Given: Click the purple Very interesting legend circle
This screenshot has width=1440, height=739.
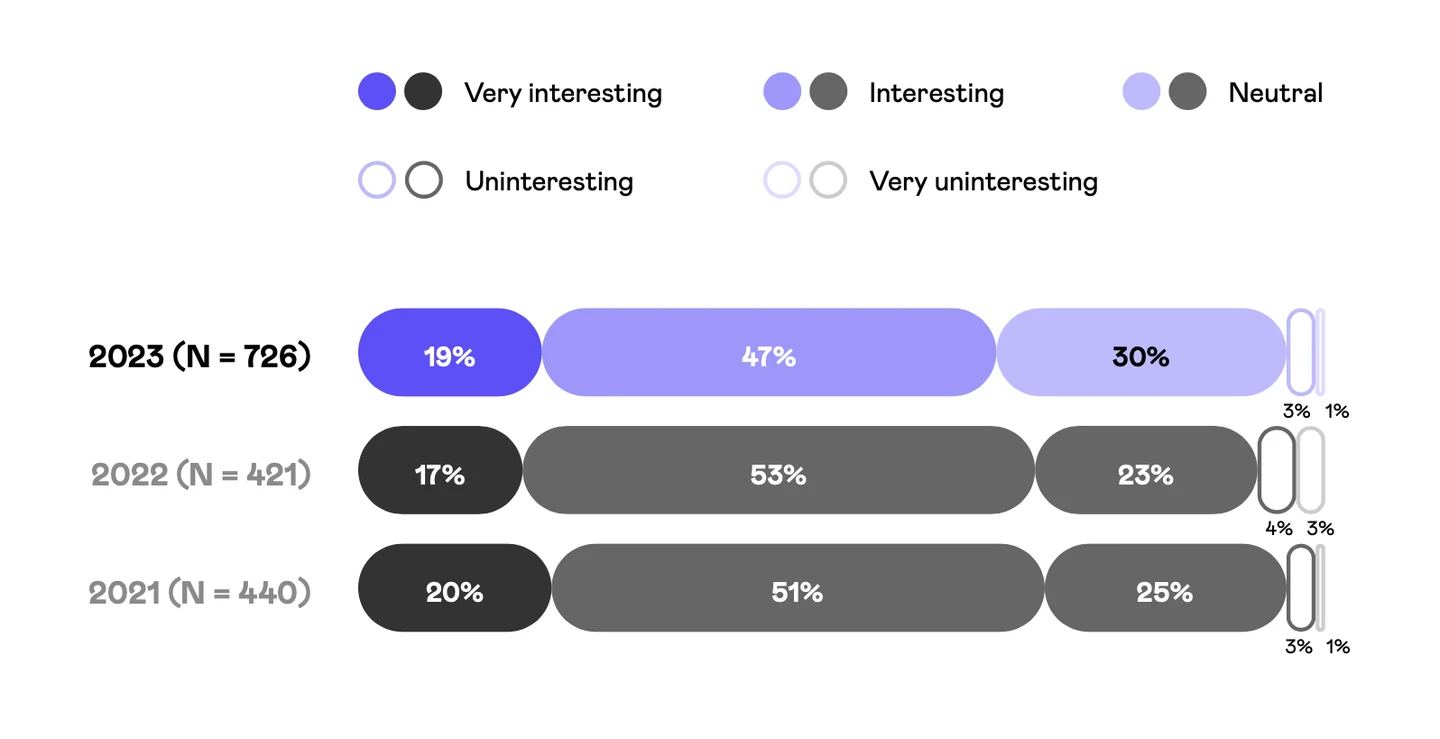Looking at the screenshot, I should [377, 92].
